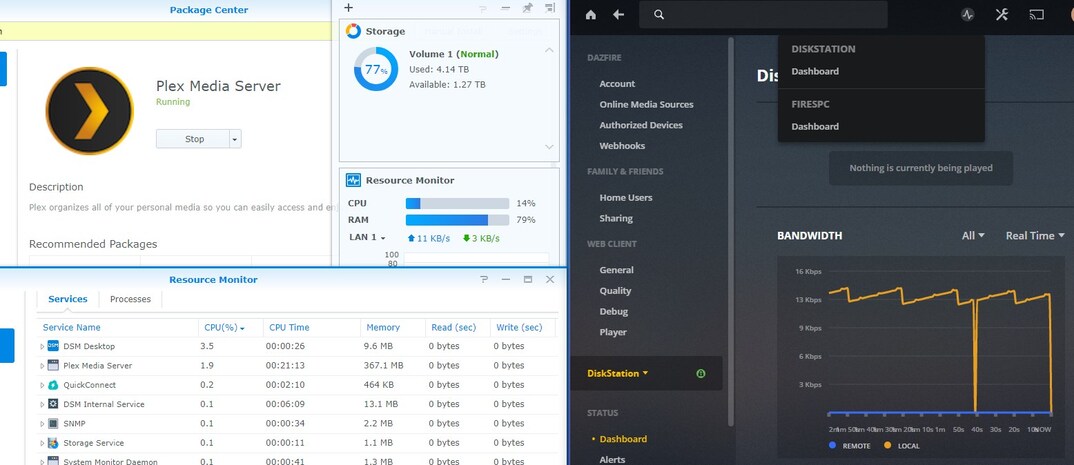The height and width of the screenshot is (465, 1074).
Task: Go back with Plex back arrow
Action: (619, 14)
